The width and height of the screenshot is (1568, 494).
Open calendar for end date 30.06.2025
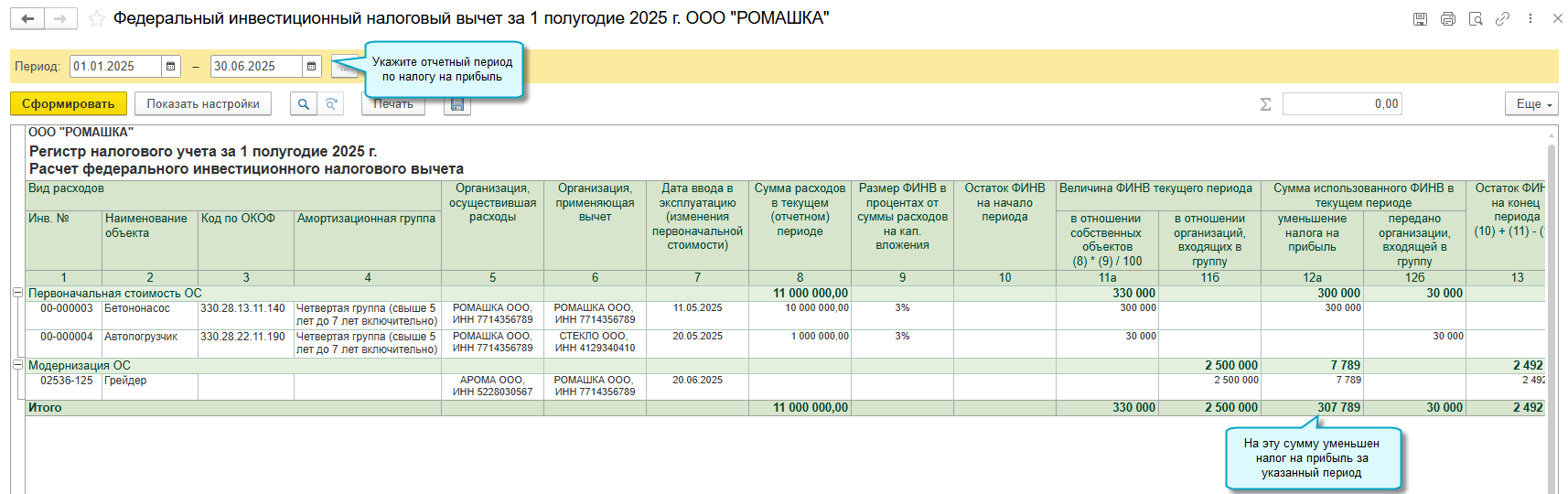pos(312,67)
